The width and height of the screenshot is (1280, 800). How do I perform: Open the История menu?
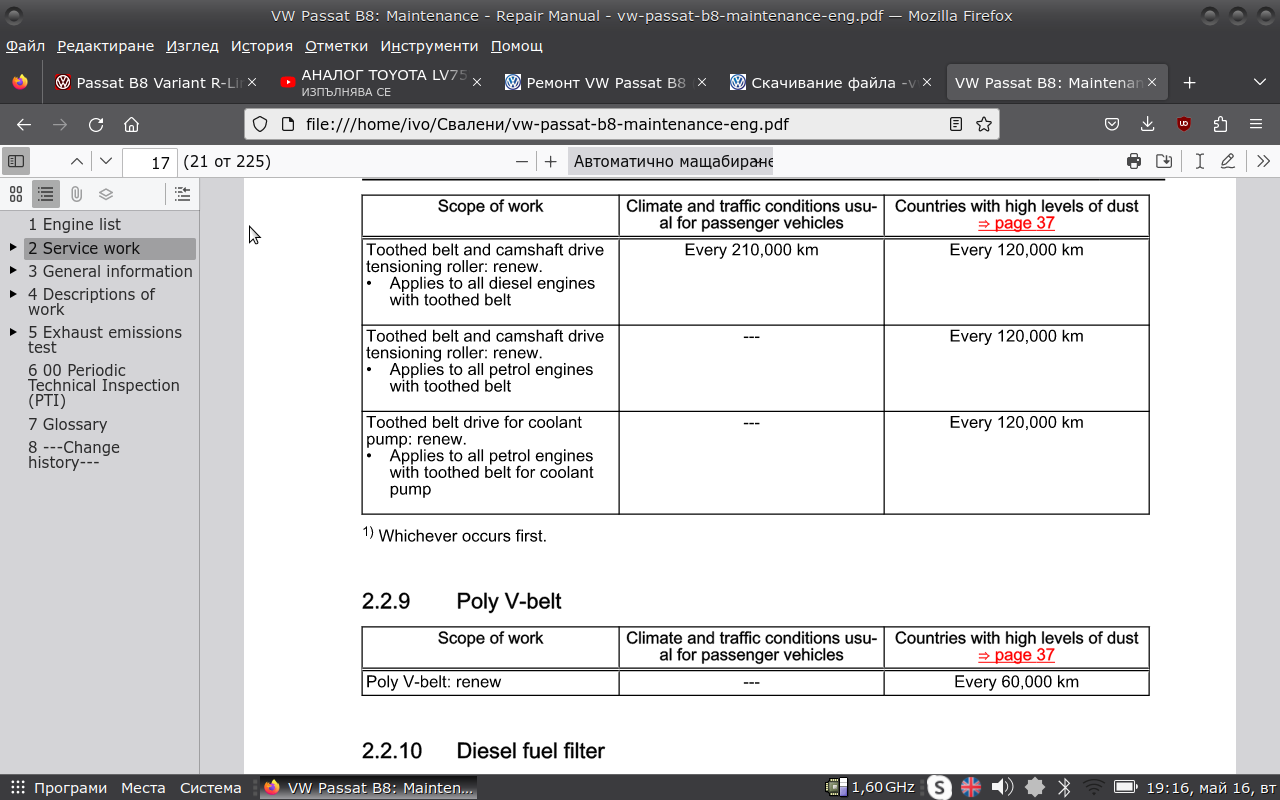coord(261,46)
